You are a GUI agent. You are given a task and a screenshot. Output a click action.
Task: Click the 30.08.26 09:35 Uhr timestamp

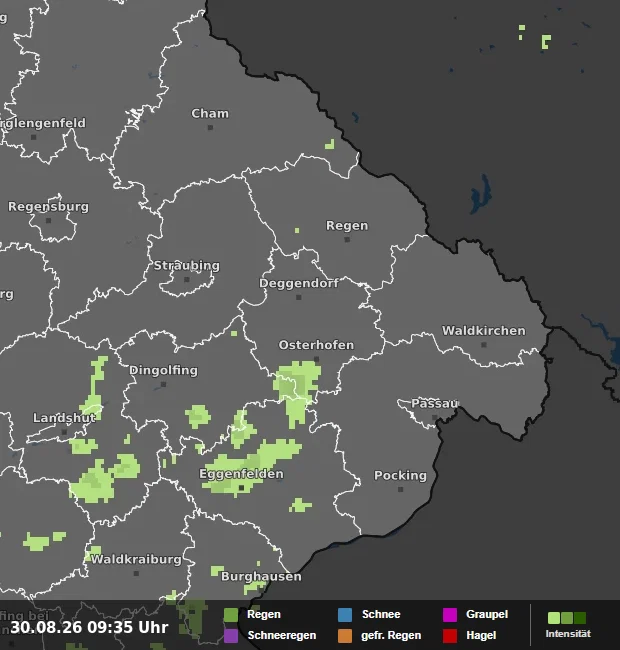click(90, 627)
